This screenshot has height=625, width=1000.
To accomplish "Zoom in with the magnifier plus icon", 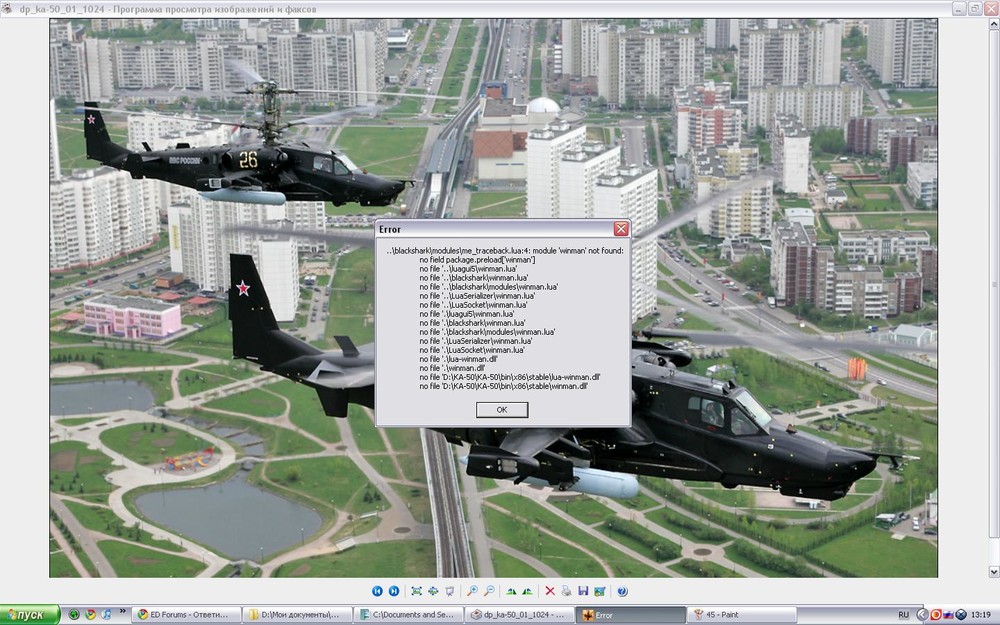I will 472,591.
